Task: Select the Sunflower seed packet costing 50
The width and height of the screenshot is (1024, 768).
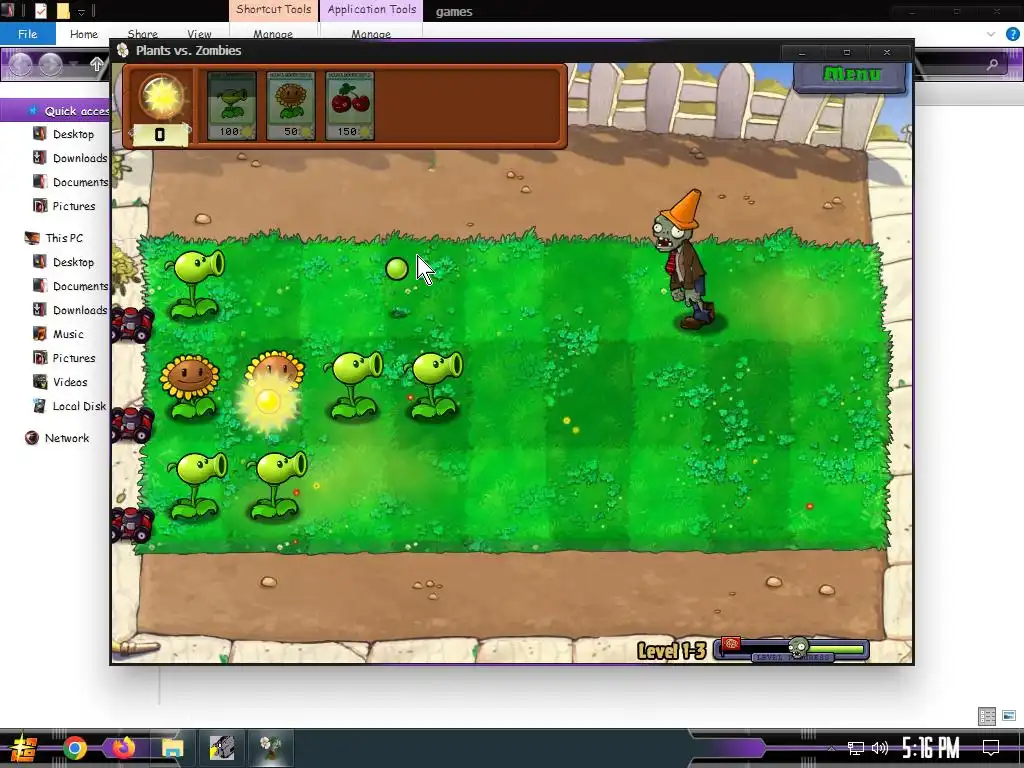Action: click(291, 106)
